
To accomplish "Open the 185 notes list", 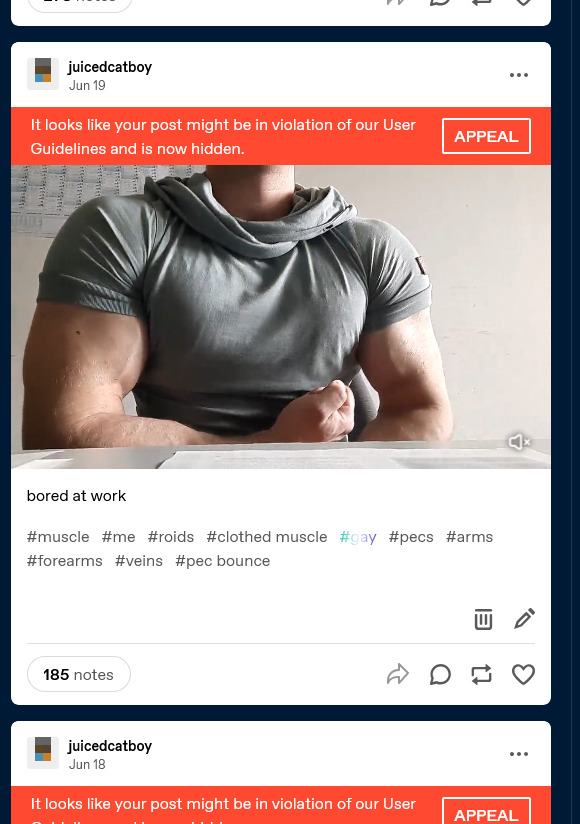I will tap(79, 674).
